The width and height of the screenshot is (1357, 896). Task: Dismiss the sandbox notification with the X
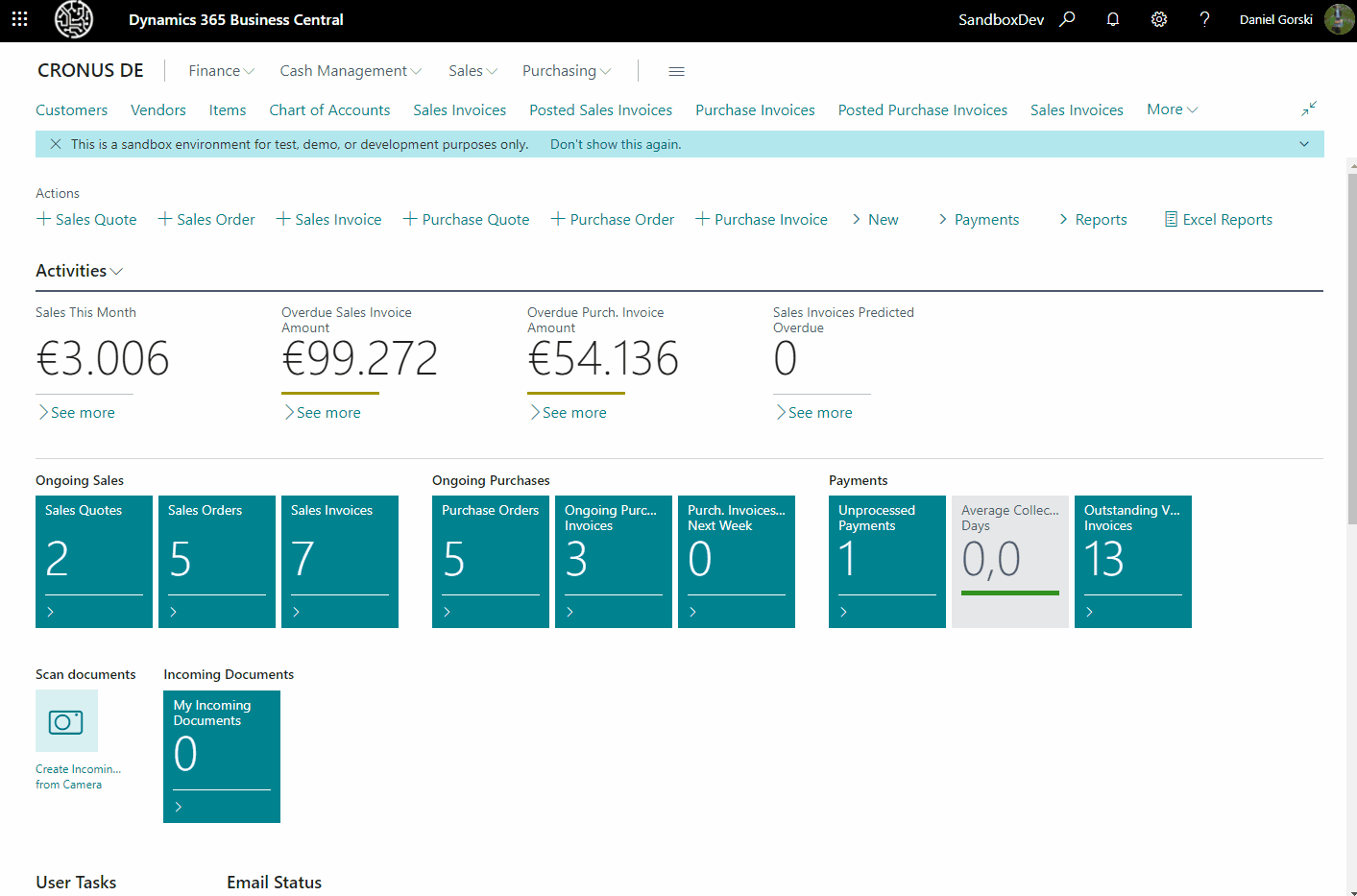point(56,144)
